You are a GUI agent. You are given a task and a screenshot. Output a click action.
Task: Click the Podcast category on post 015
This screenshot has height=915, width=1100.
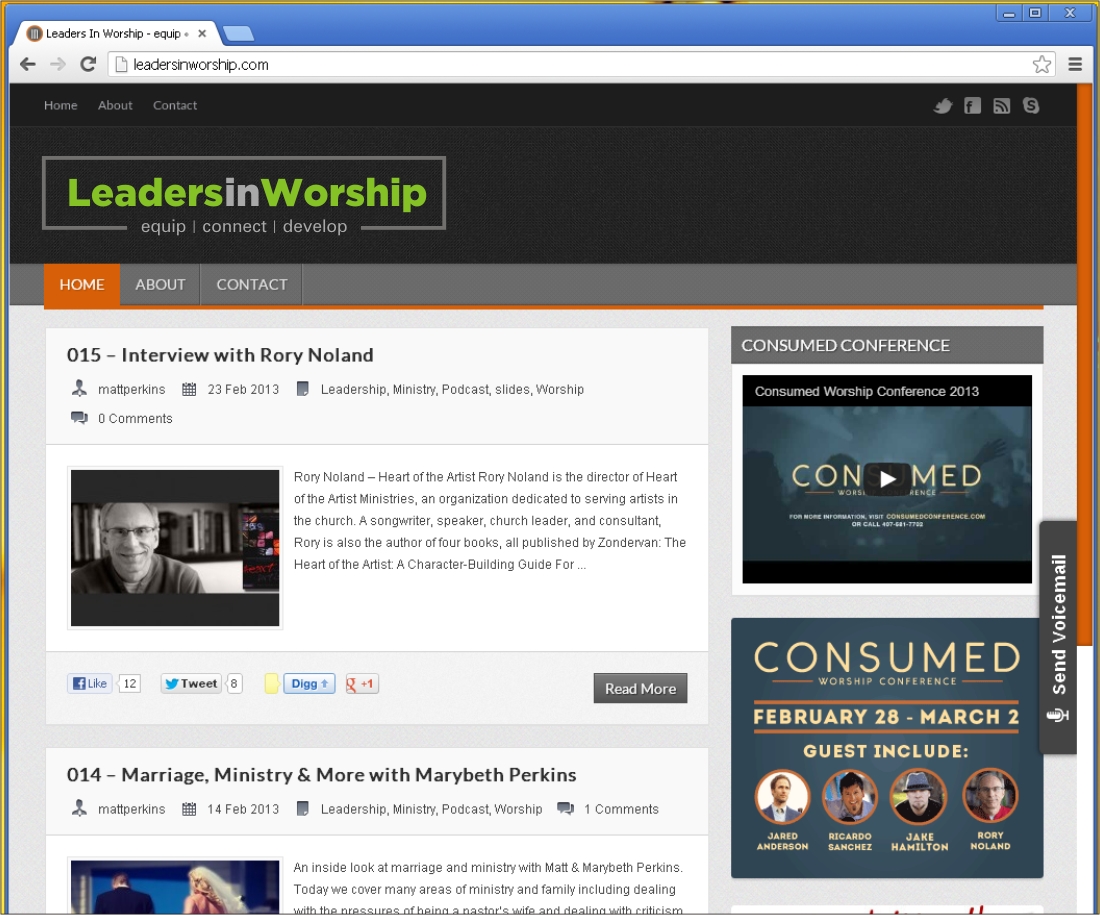click(465, 389)
